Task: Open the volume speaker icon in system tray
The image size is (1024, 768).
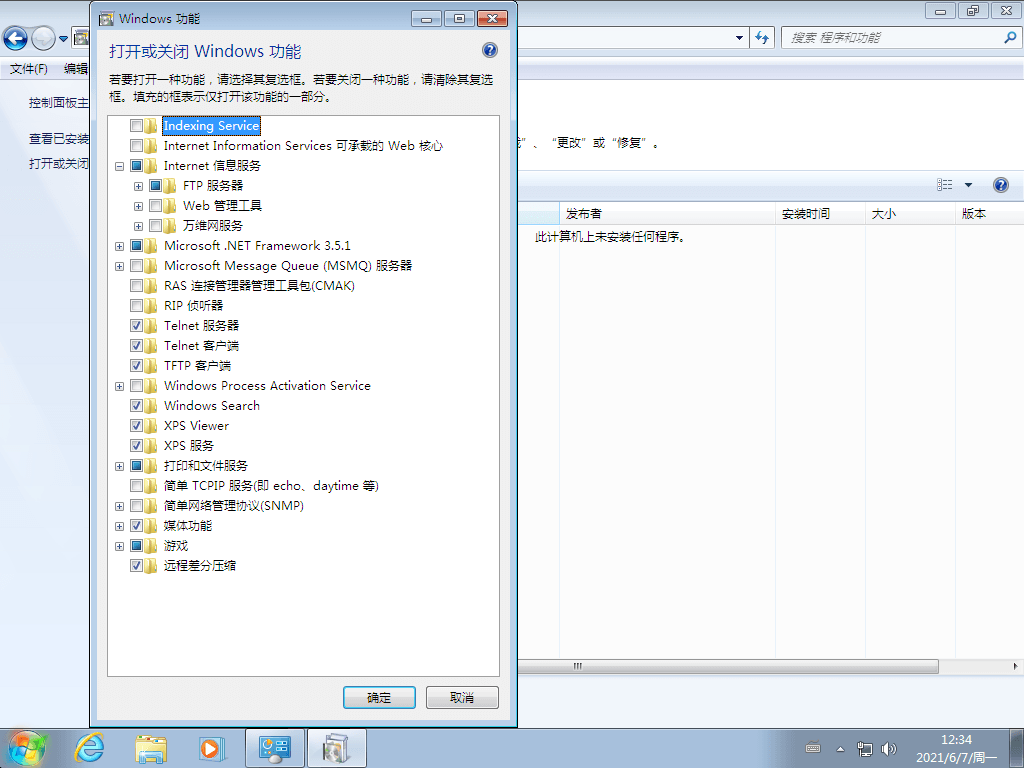Action: [889, 748]
